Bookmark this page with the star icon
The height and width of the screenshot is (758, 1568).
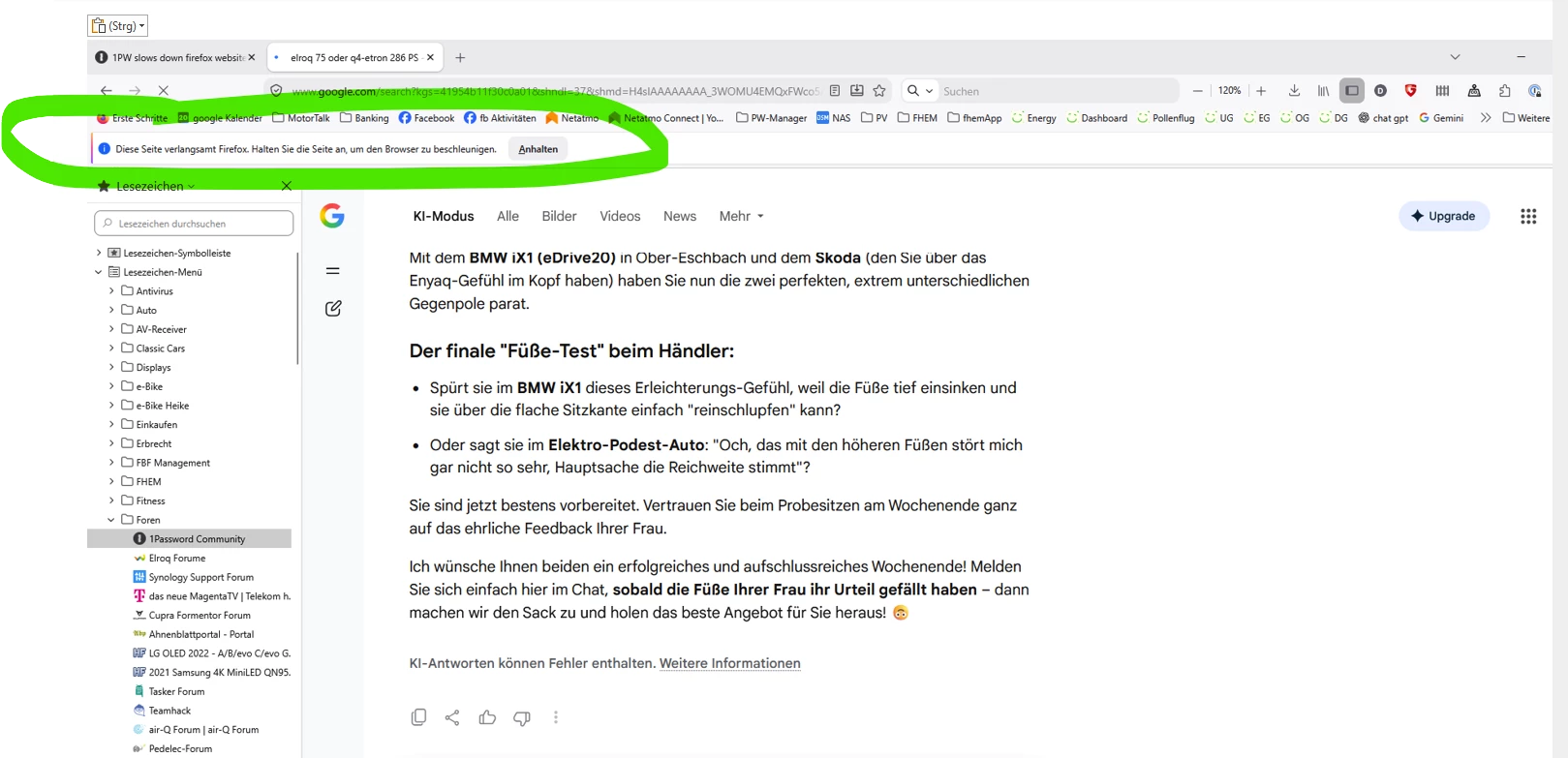click(x=879, y=91)
